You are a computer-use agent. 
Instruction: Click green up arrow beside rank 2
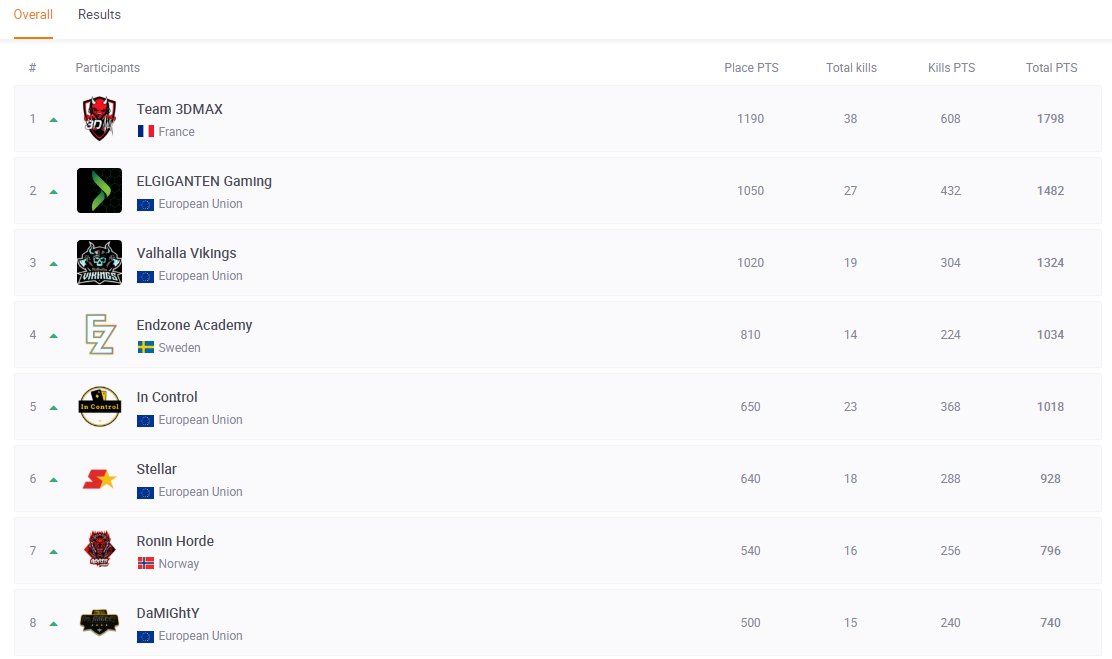click(x=53, y=192)
